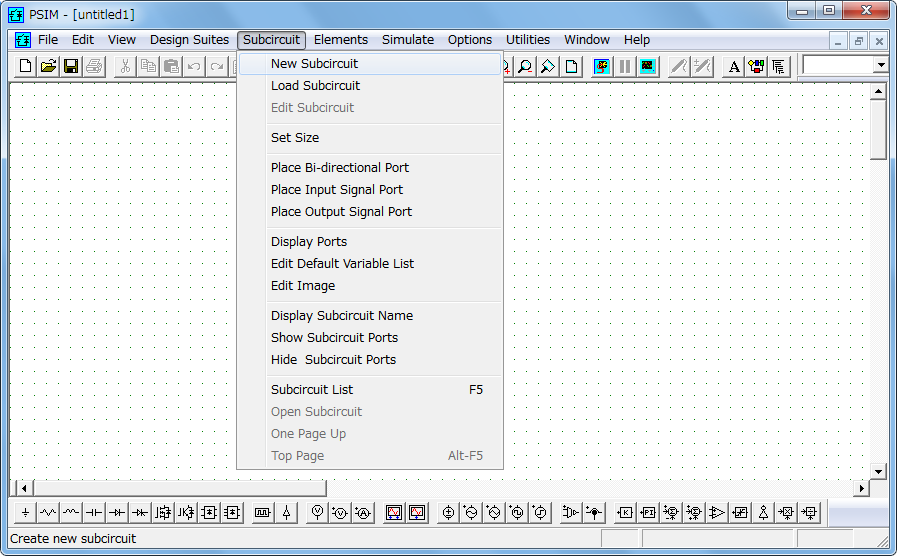
Task: Click the PSIM document icon in menu bar
Action: 23,39
